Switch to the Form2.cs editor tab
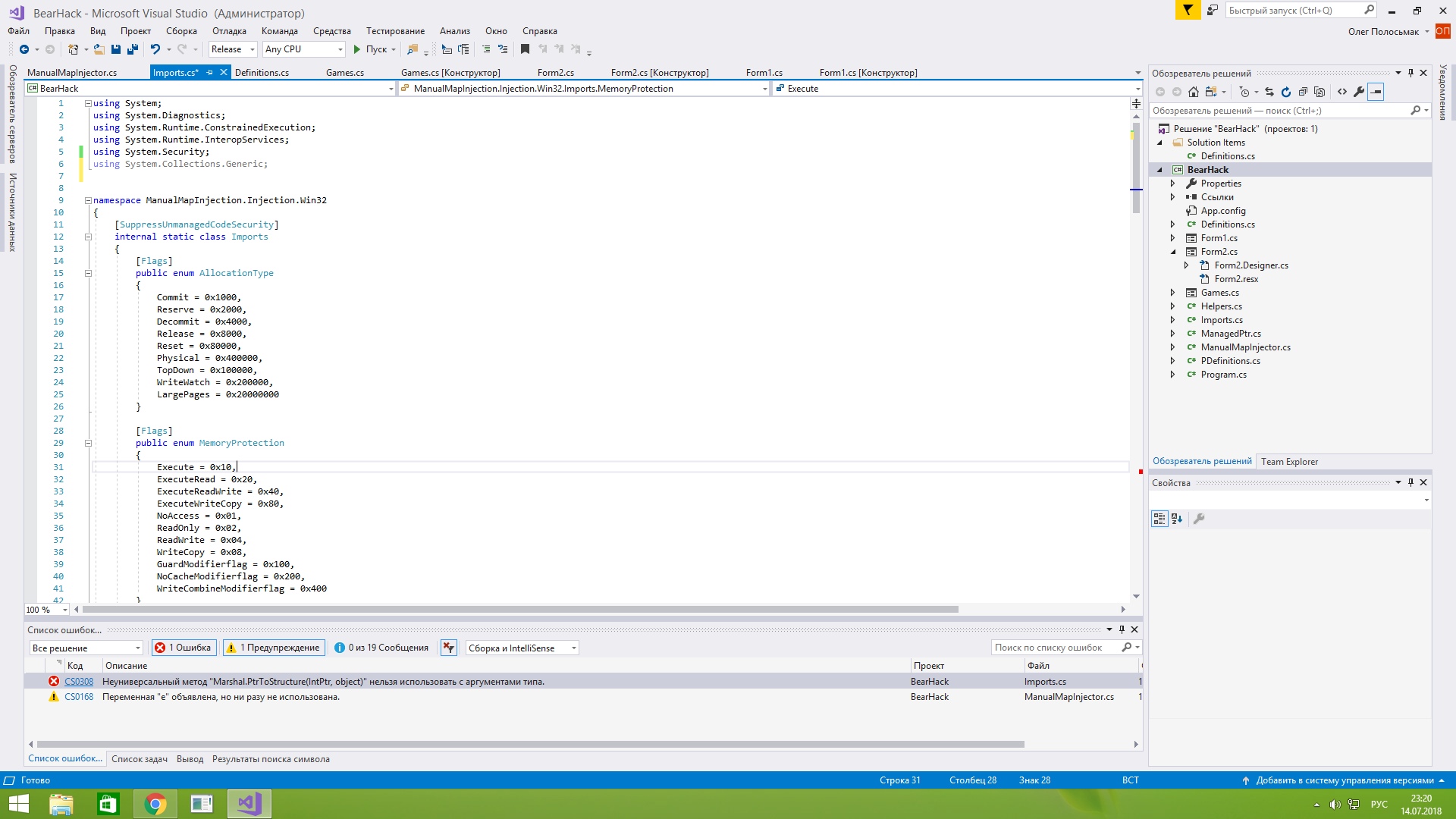Viewport: 1456px width, 819px height. click(555, 73)
